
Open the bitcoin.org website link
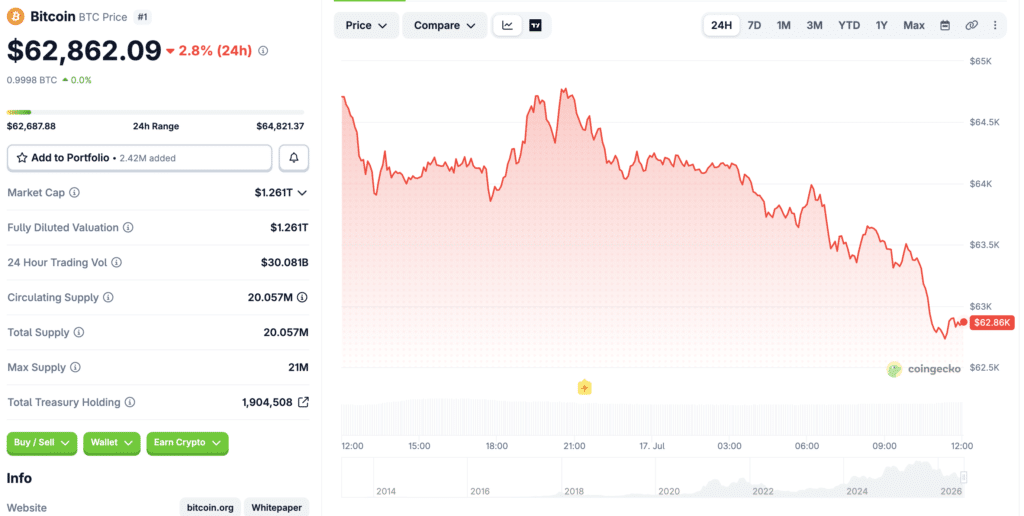[x=210, y=508]
